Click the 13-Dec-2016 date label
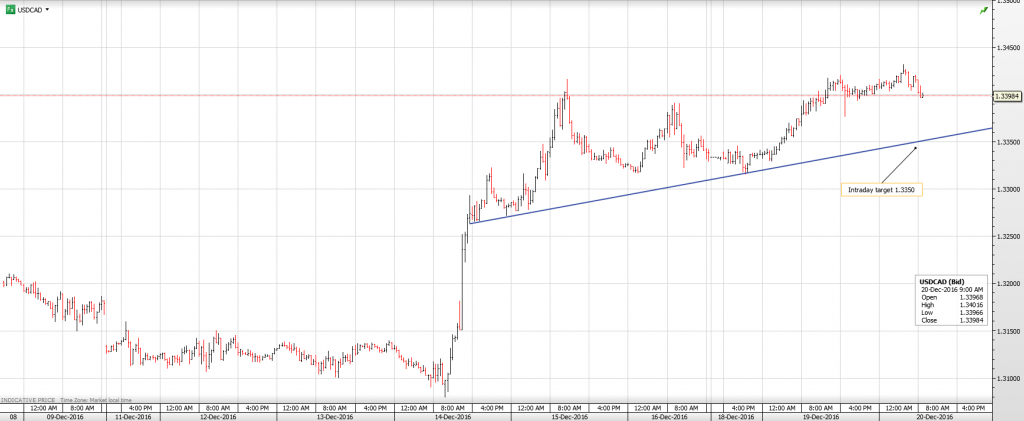Viewport: 1024px width, 421px height. pyautogui.click(x=335, y=416)
